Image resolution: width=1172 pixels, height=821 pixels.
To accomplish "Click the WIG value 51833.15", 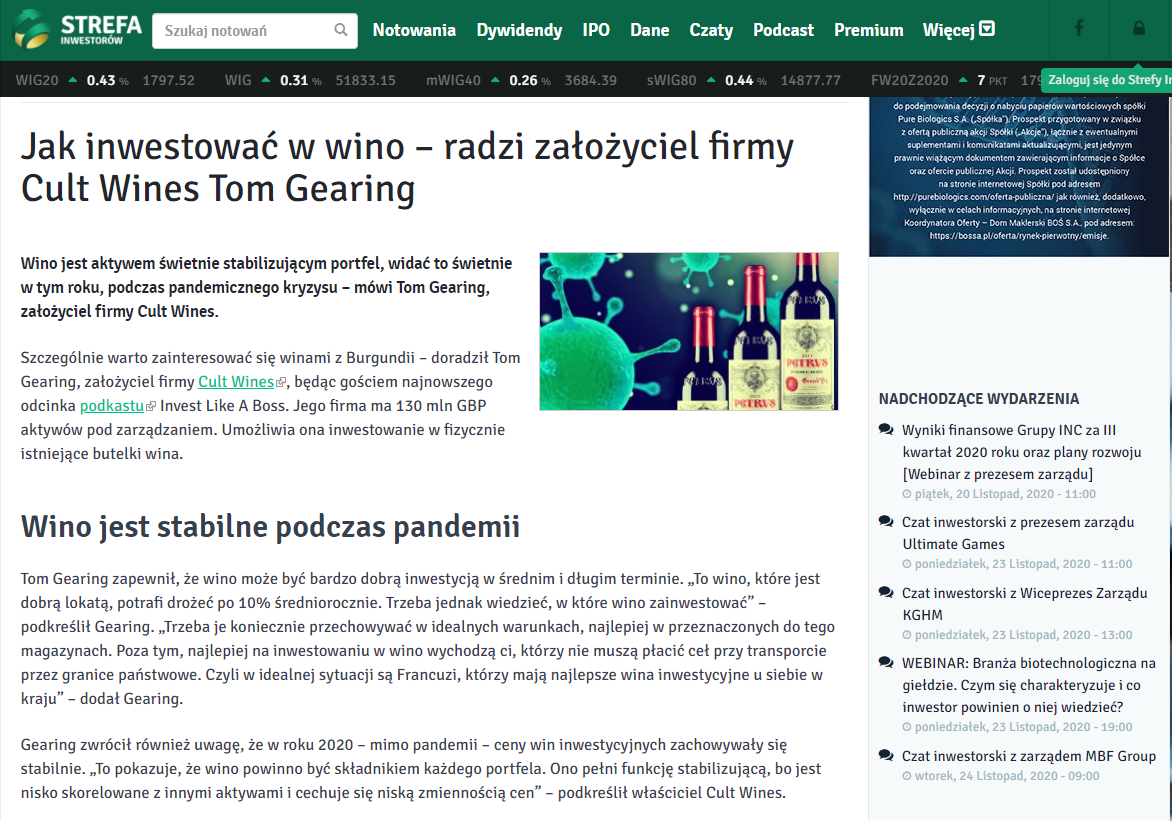I will (x=366, y=80).
